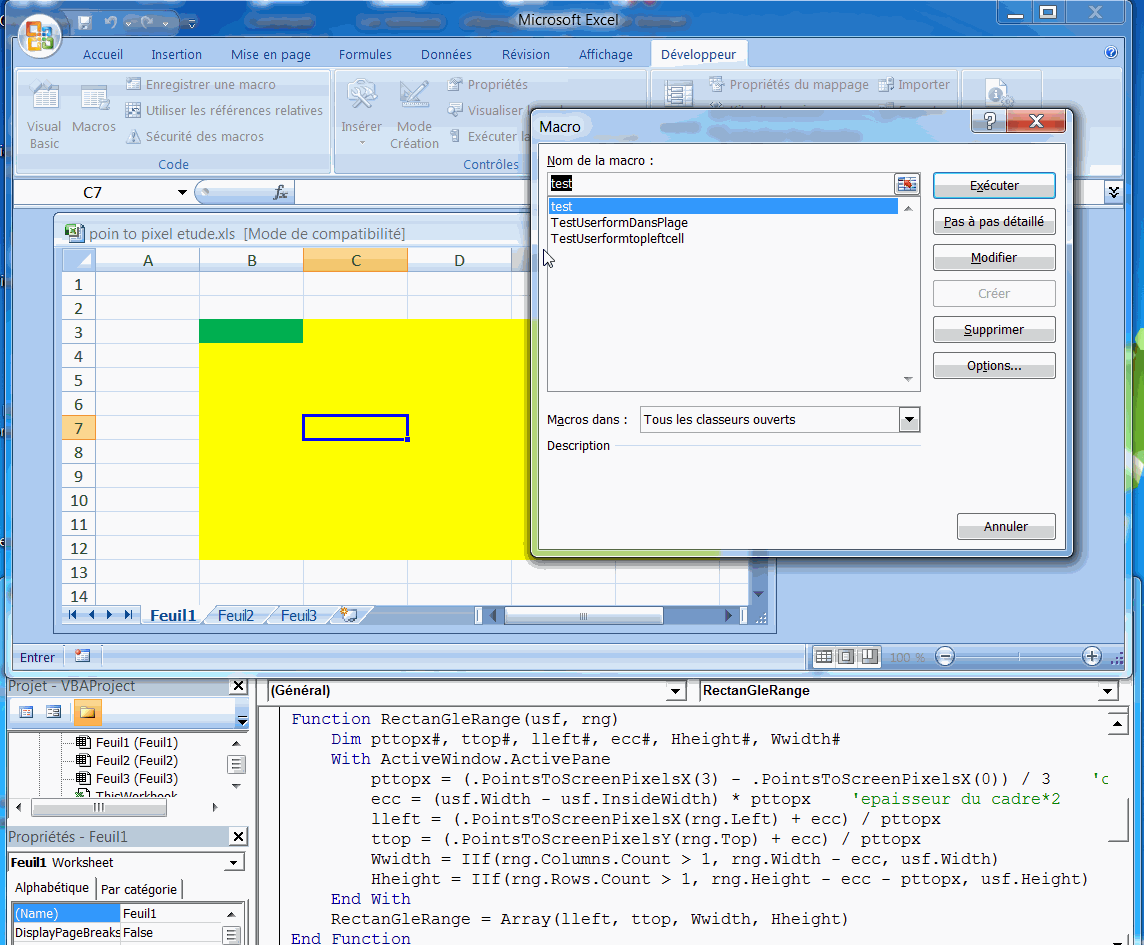This screenshot has height=945, width=1144.
Task: Switch to the Accueil ribbon tab
Action: tap(103, 55)
